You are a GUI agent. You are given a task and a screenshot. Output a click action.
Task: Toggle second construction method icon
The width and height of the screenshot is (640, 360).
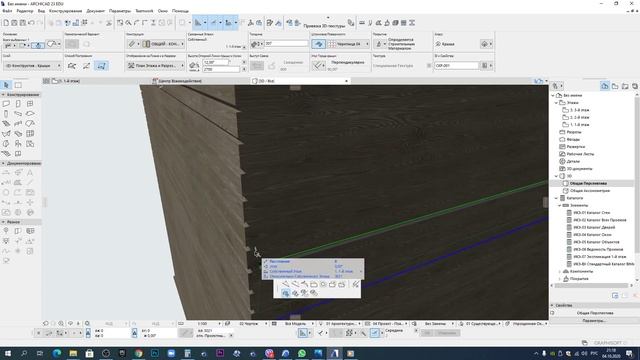[87, 65]
